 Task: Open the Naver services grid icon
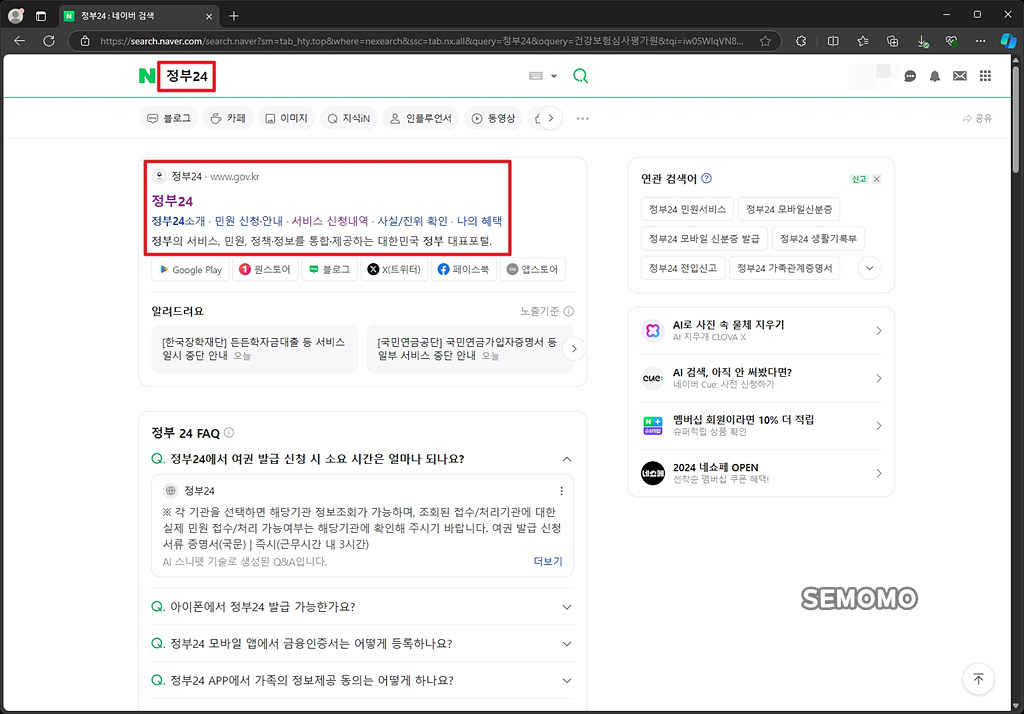click(x=985, y=76)
